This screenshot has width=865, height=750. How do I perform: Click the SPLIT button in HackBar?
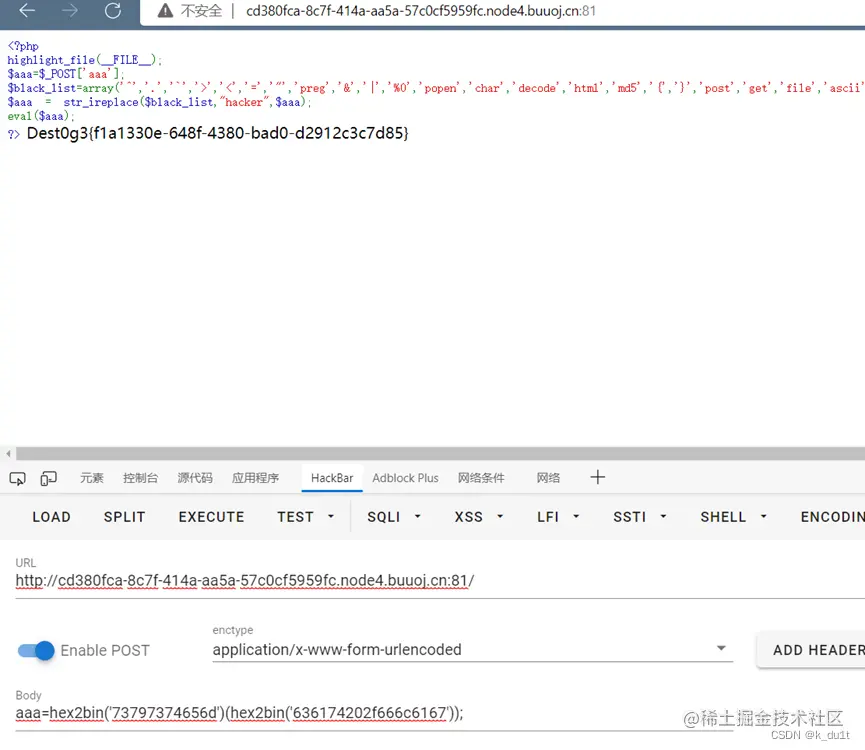(125, 517)
